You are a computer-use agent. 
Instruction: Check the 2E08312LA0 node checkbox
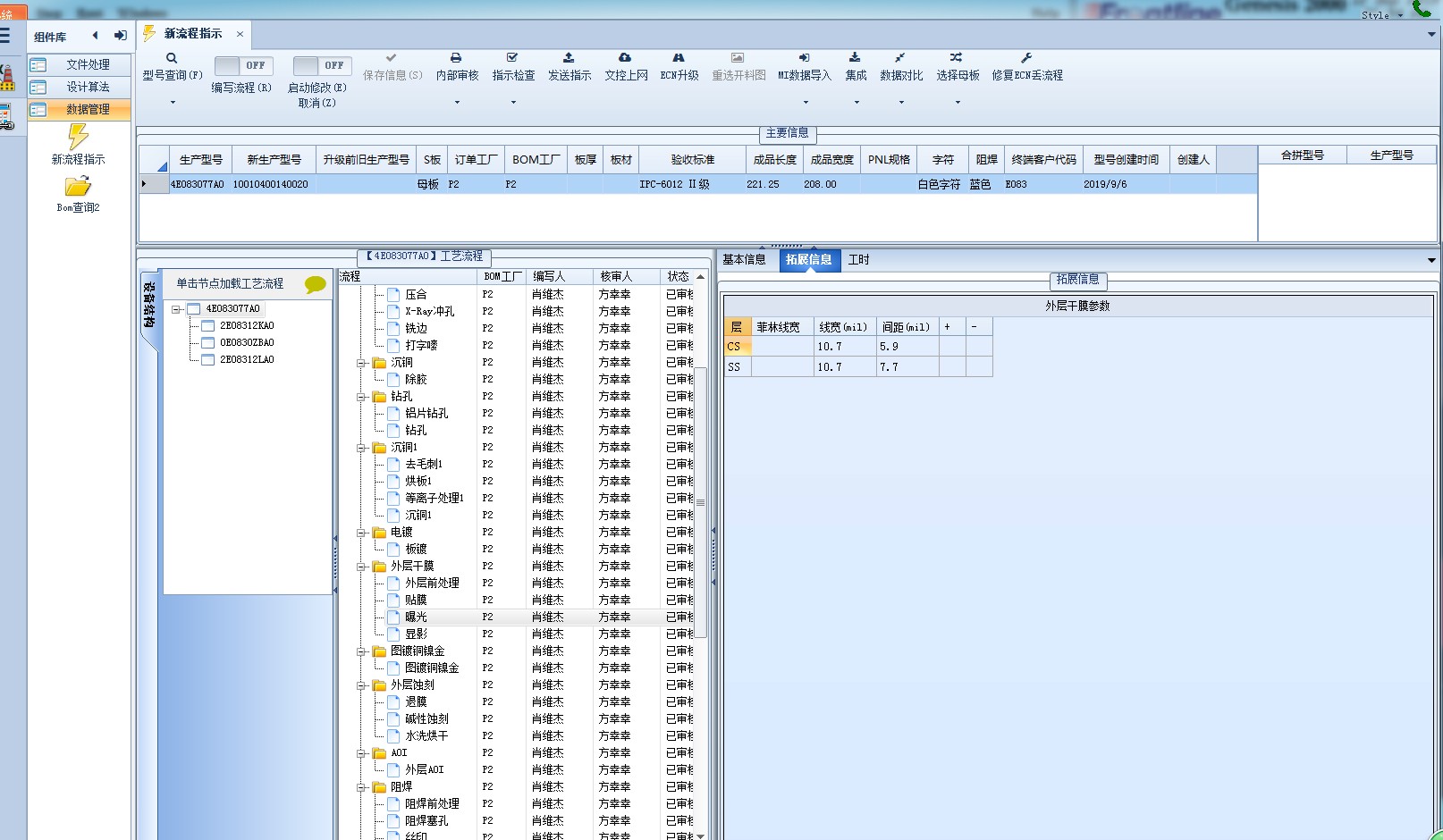(x=207, y=360)
